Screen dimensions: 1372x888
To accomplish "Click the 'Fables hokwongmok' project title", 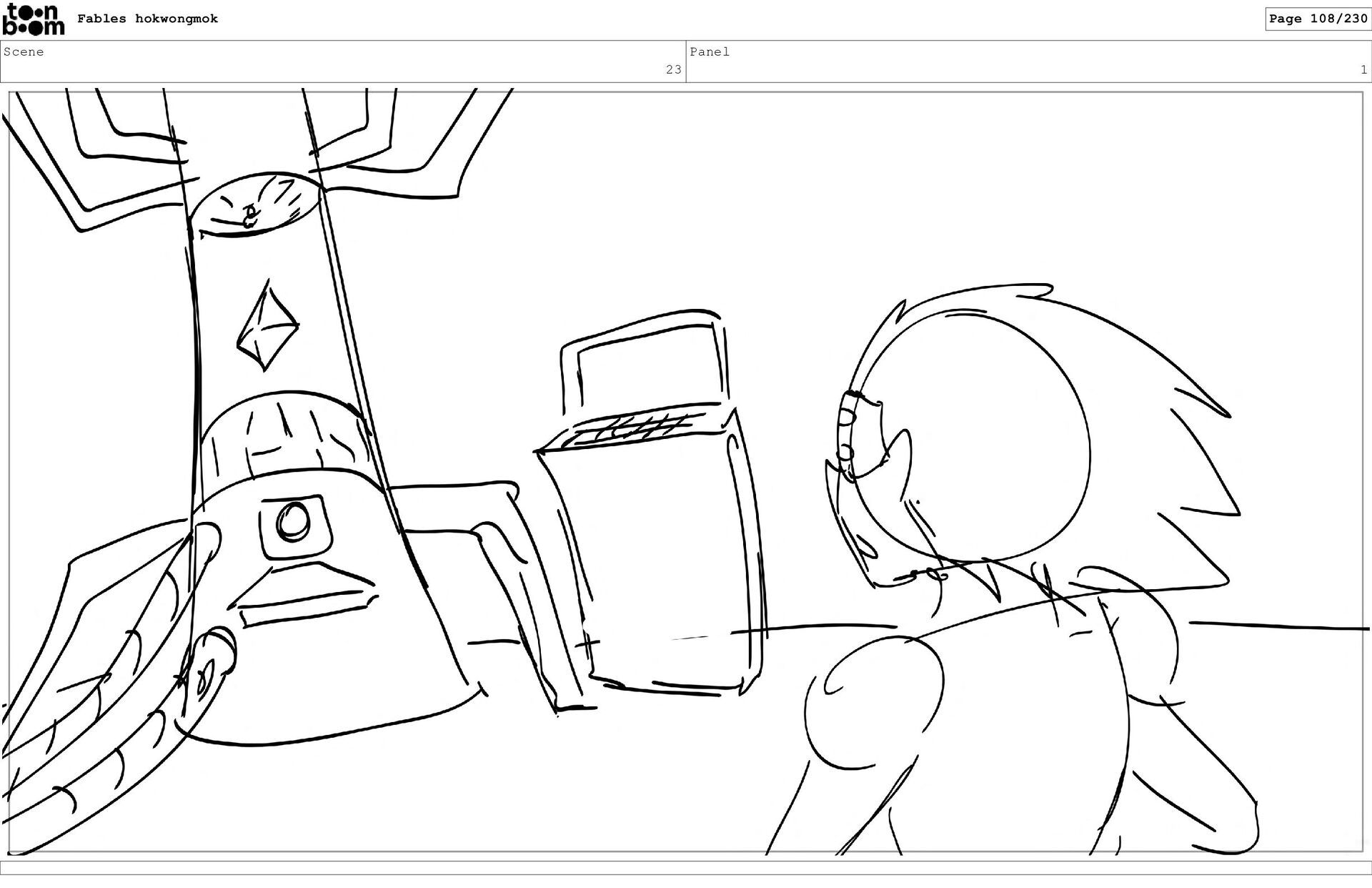I will [147, 19].
